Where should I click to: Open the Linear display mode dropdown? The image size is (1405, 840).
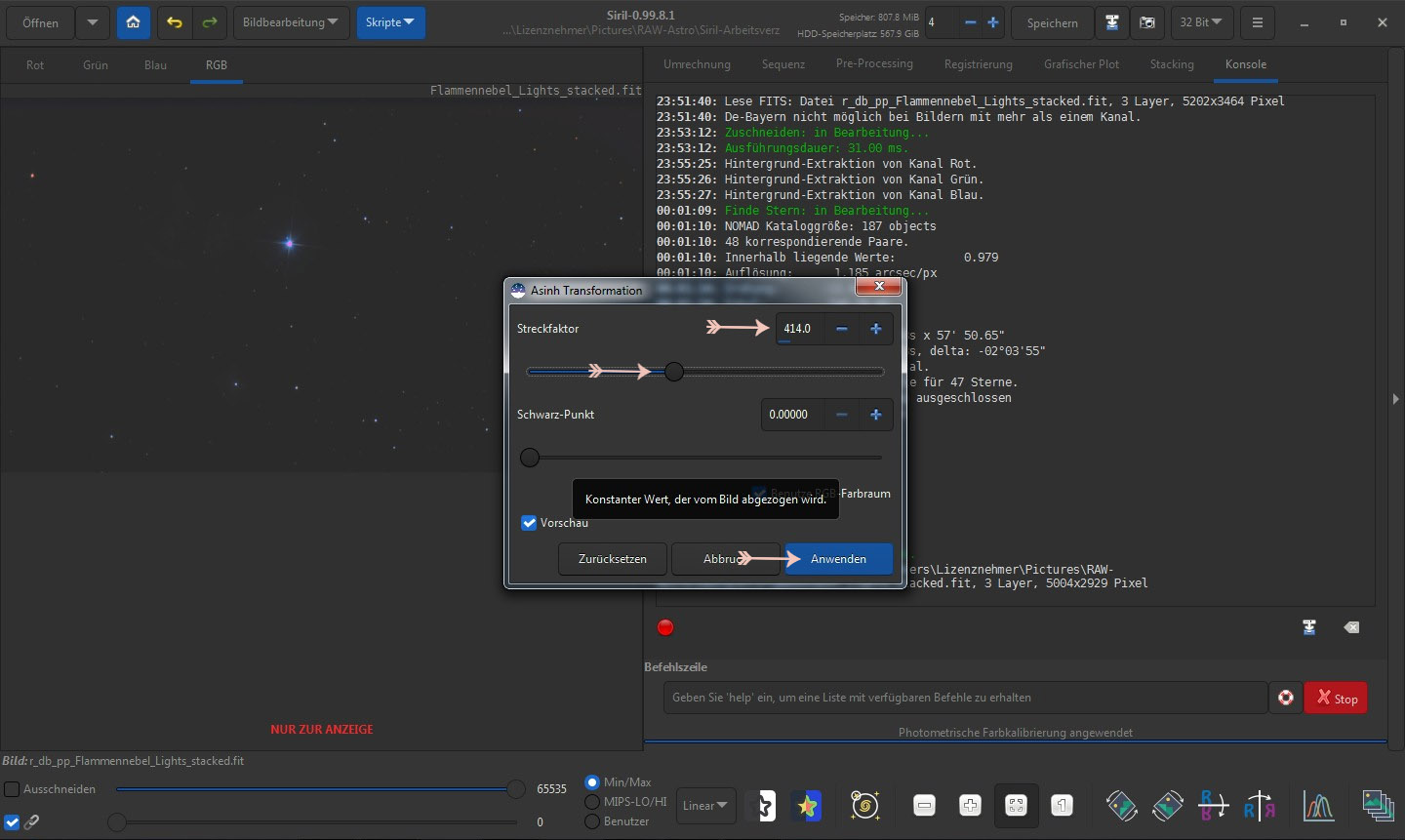pos(705,806)
